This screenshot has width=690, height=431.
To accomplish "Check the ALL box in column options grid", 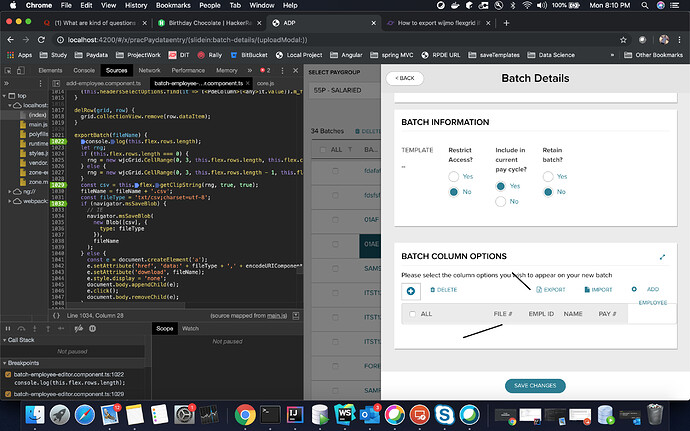I will [412, 314].
